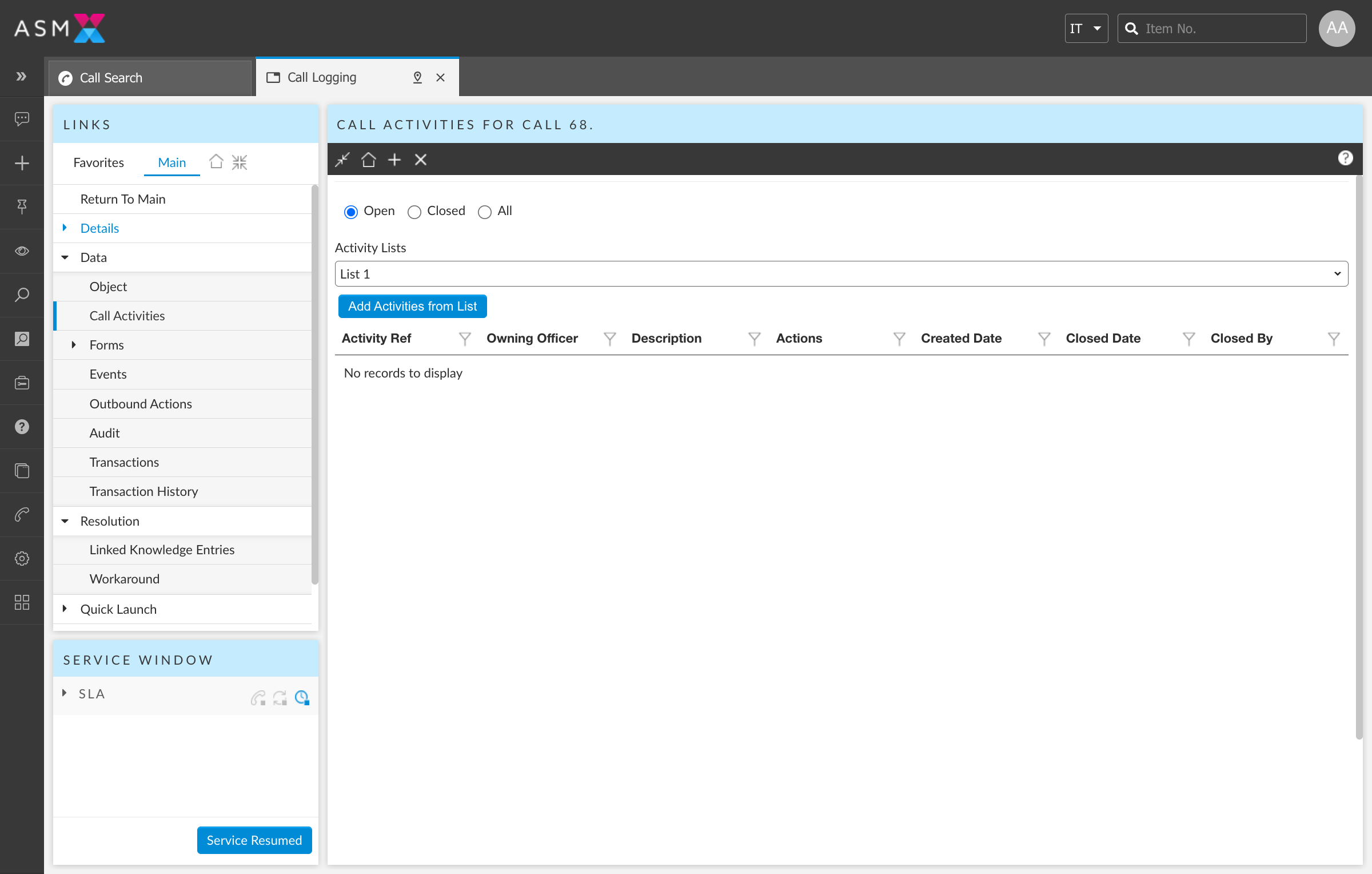Open the IT partition dropdown
Image resolution: width=1372 pixels, height=874 pixels.
1086,29
